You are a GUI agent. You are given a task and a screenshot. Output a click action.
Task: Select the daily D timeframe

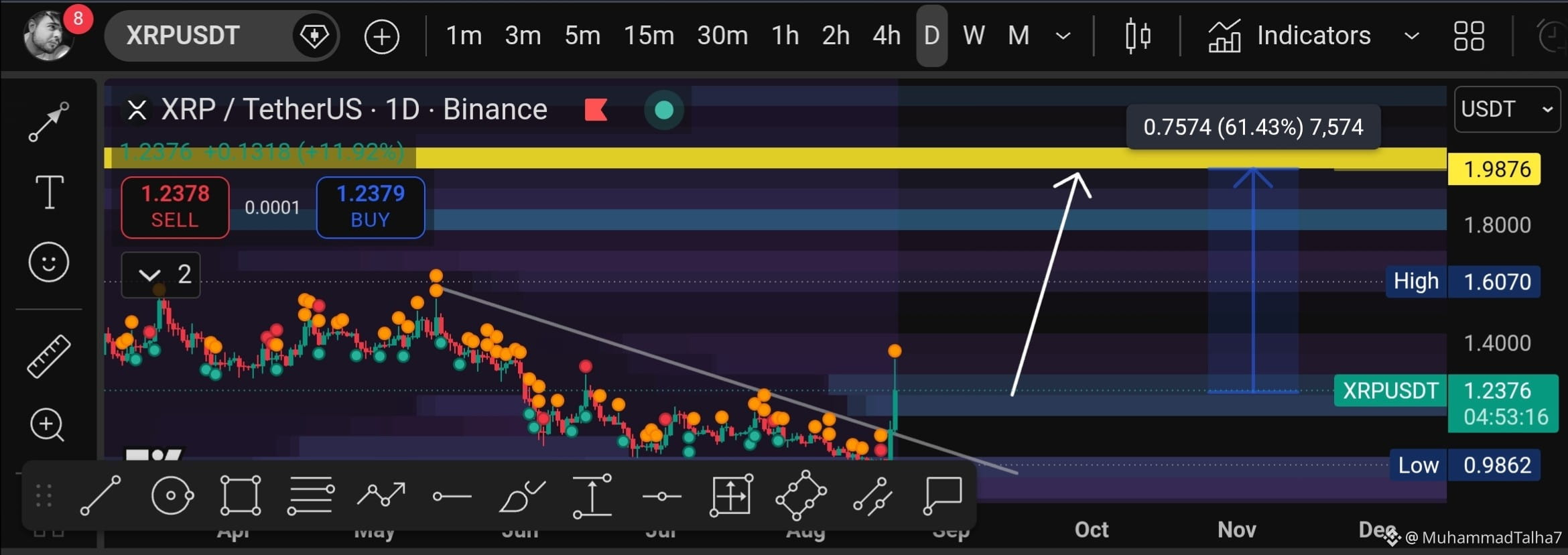(x=931, y=36)
